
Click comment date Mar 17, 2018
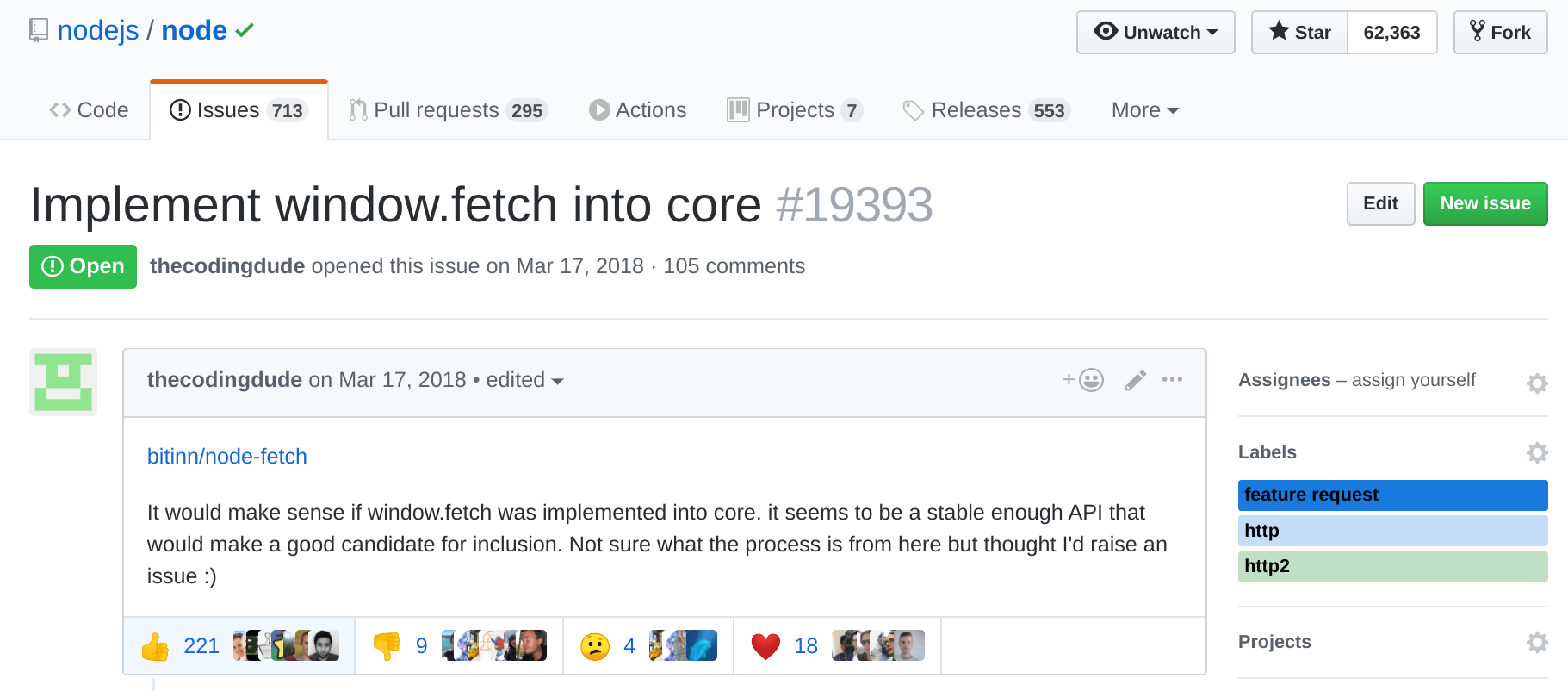[x=403, y=380]
